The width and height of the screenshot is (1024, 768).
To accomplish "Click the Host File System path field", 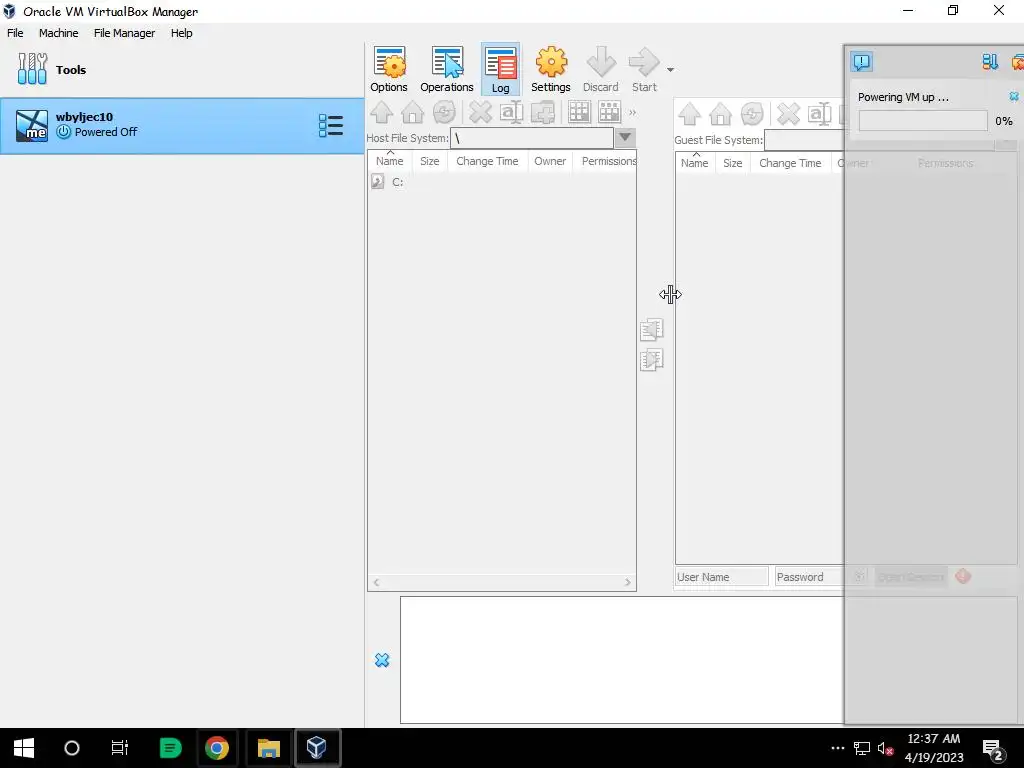I will pos(532,138).
